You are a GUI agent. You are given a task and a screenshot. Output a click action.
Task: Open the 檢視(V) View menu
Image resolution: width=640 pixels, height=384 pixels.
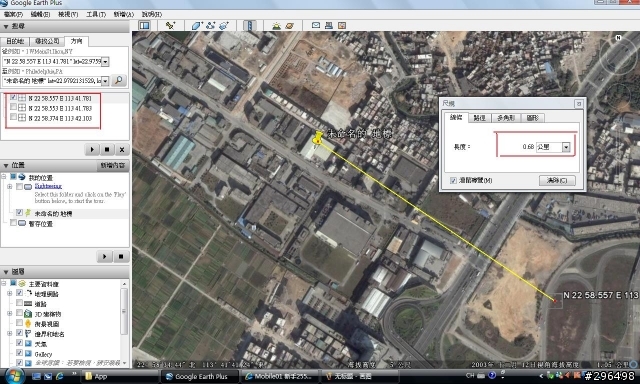68,14
